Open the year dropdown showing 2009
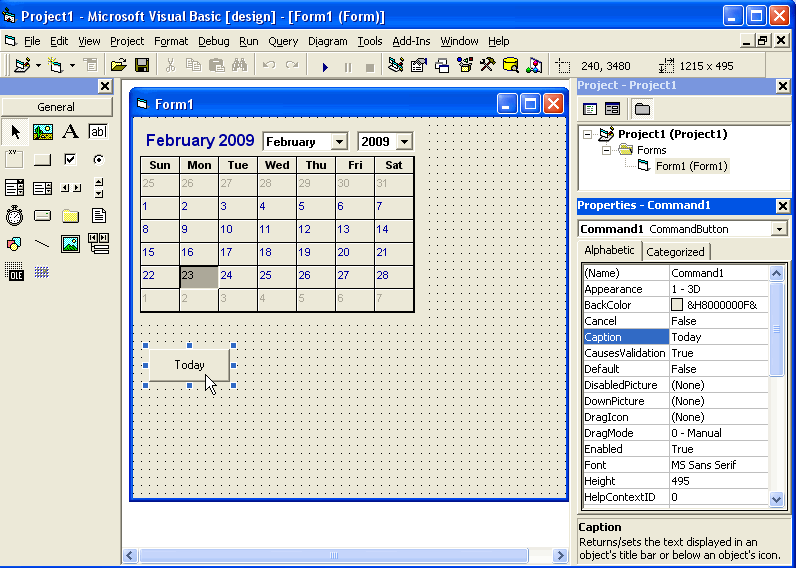Viewport: 796px width, 568px height. pyautogui.click(x=404, y=142)
